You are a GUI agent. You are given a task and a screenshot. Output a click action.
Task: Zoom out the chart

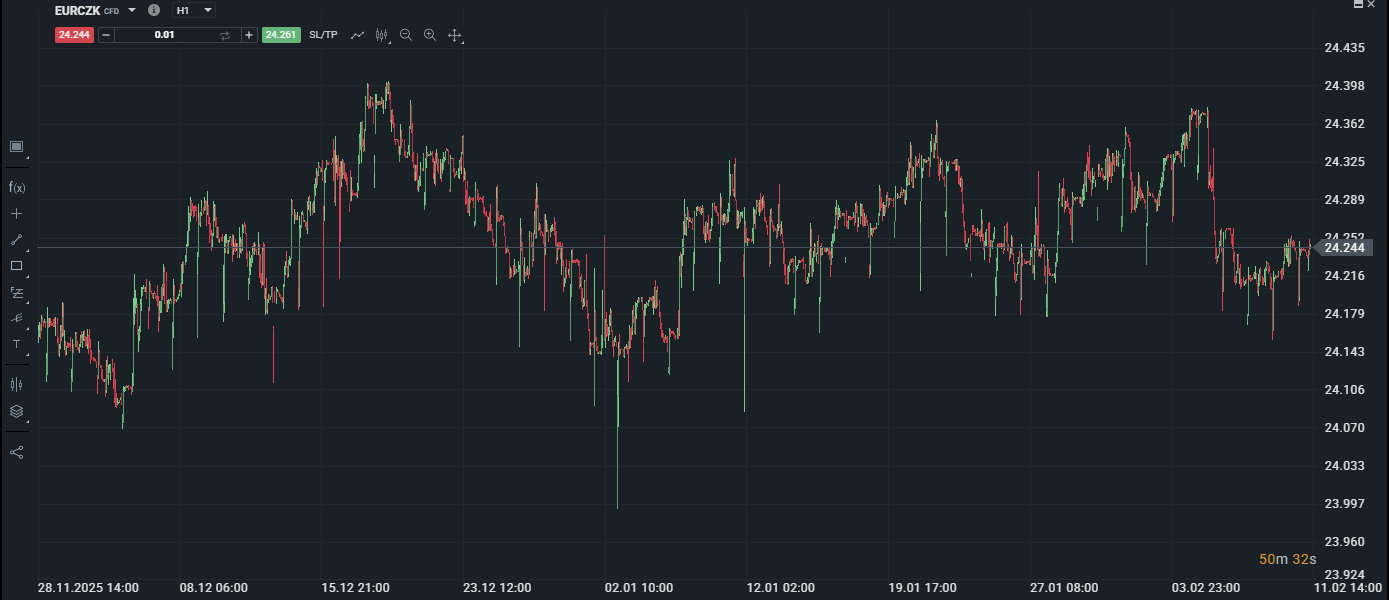tap(406, 35)
